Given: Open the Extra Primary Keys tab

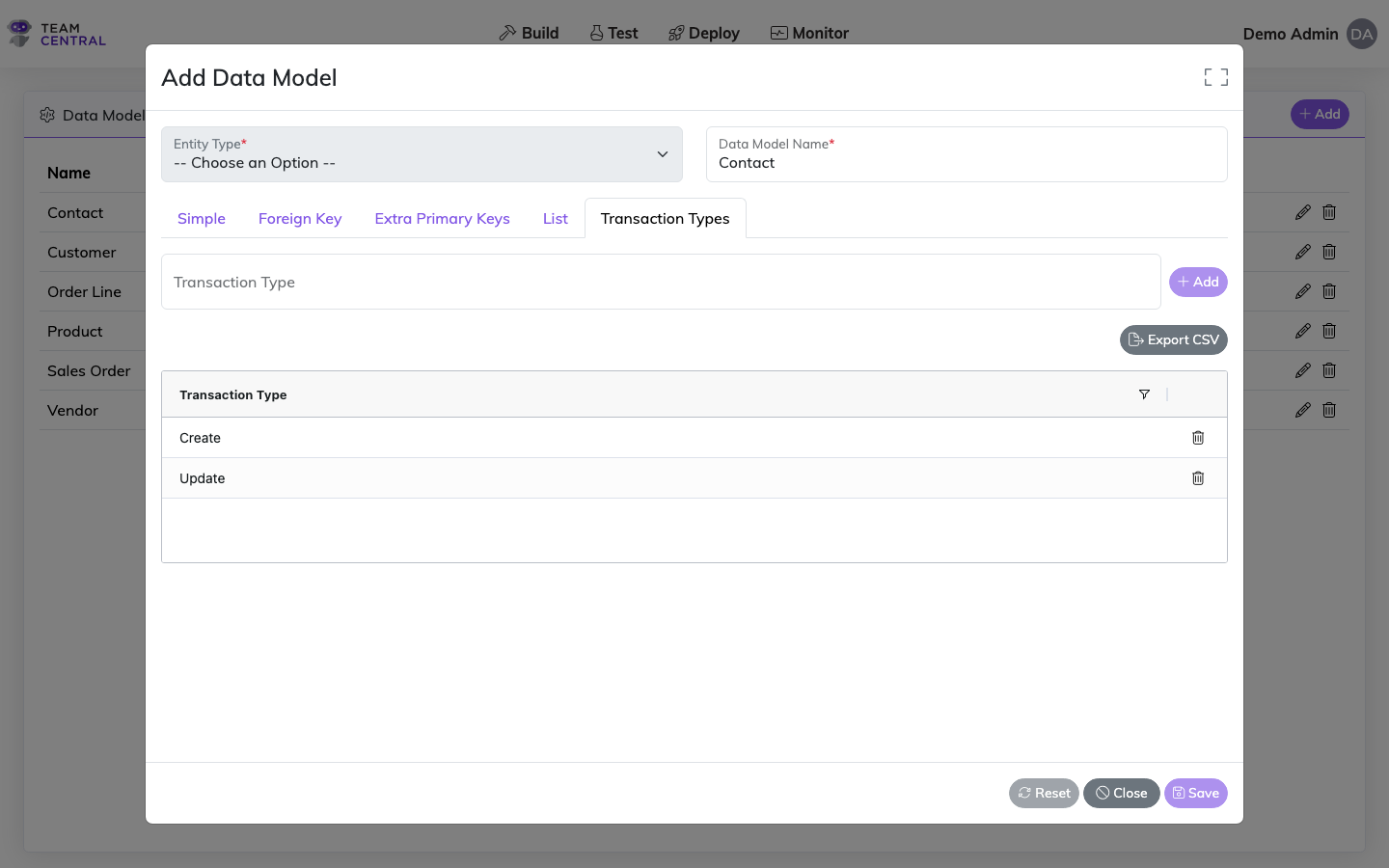Looking at the screenshot, I should pyautogui.click(x=442, y=218).
